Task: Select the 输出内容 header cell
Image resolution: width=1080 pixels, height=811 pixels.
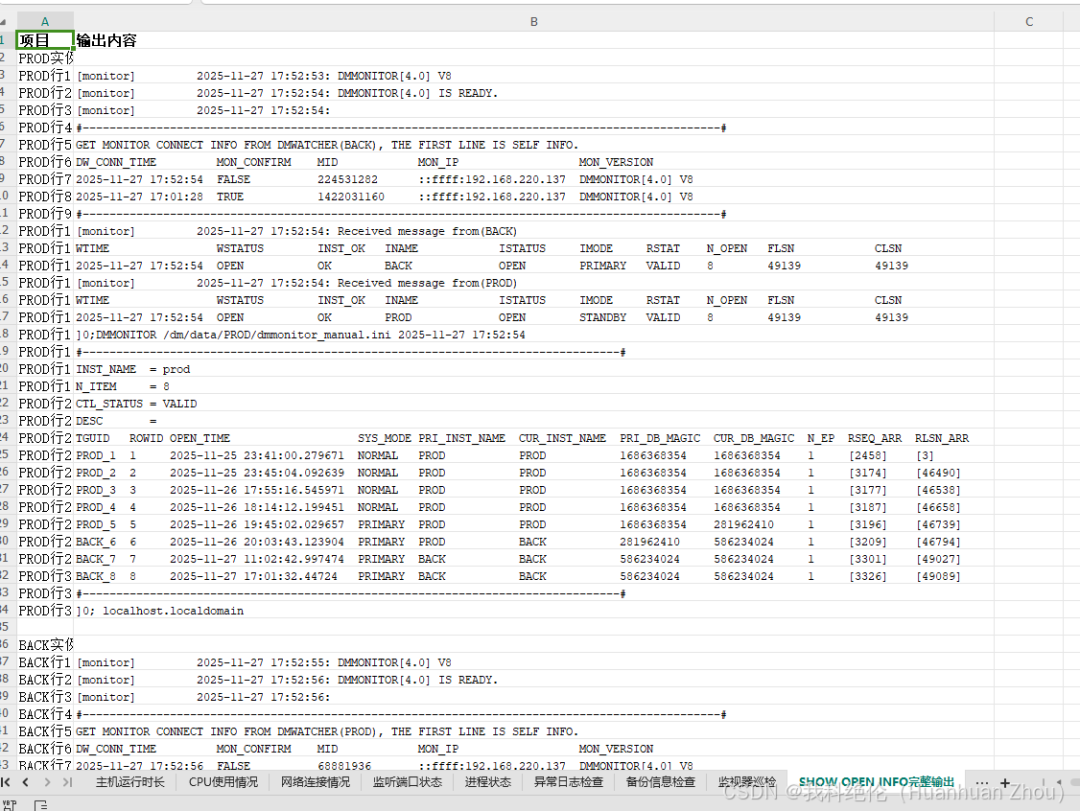Action: (x=534, y=41)
